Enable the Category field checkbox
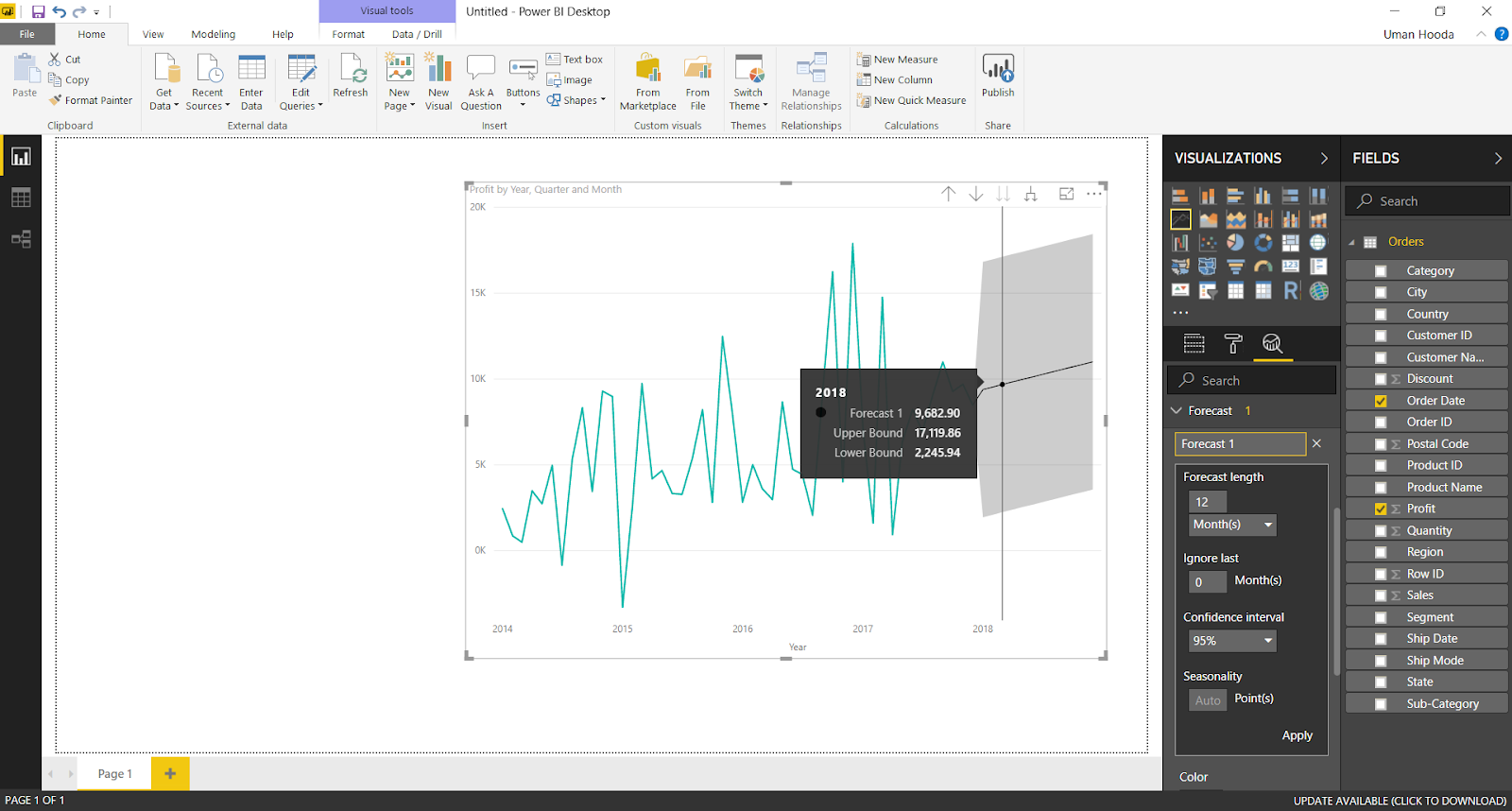This screenshot has height=811, width=1512. 1381,271
